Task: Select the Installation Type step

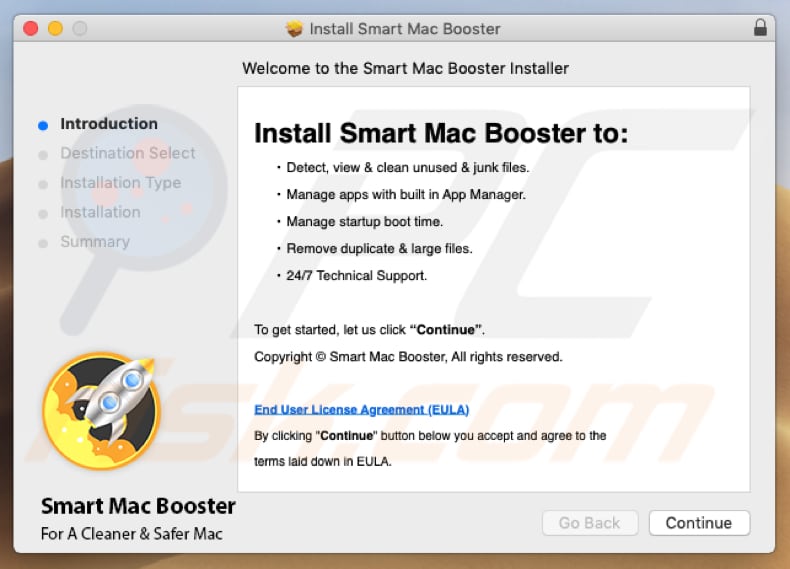Action: pyautogui.click(x=120, y=182)
